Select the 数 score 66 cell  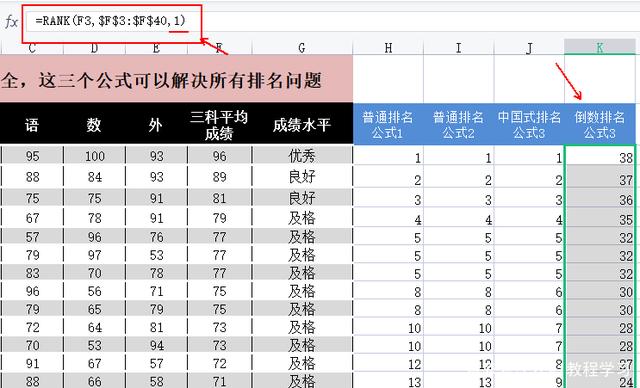[x=95, y=381]
